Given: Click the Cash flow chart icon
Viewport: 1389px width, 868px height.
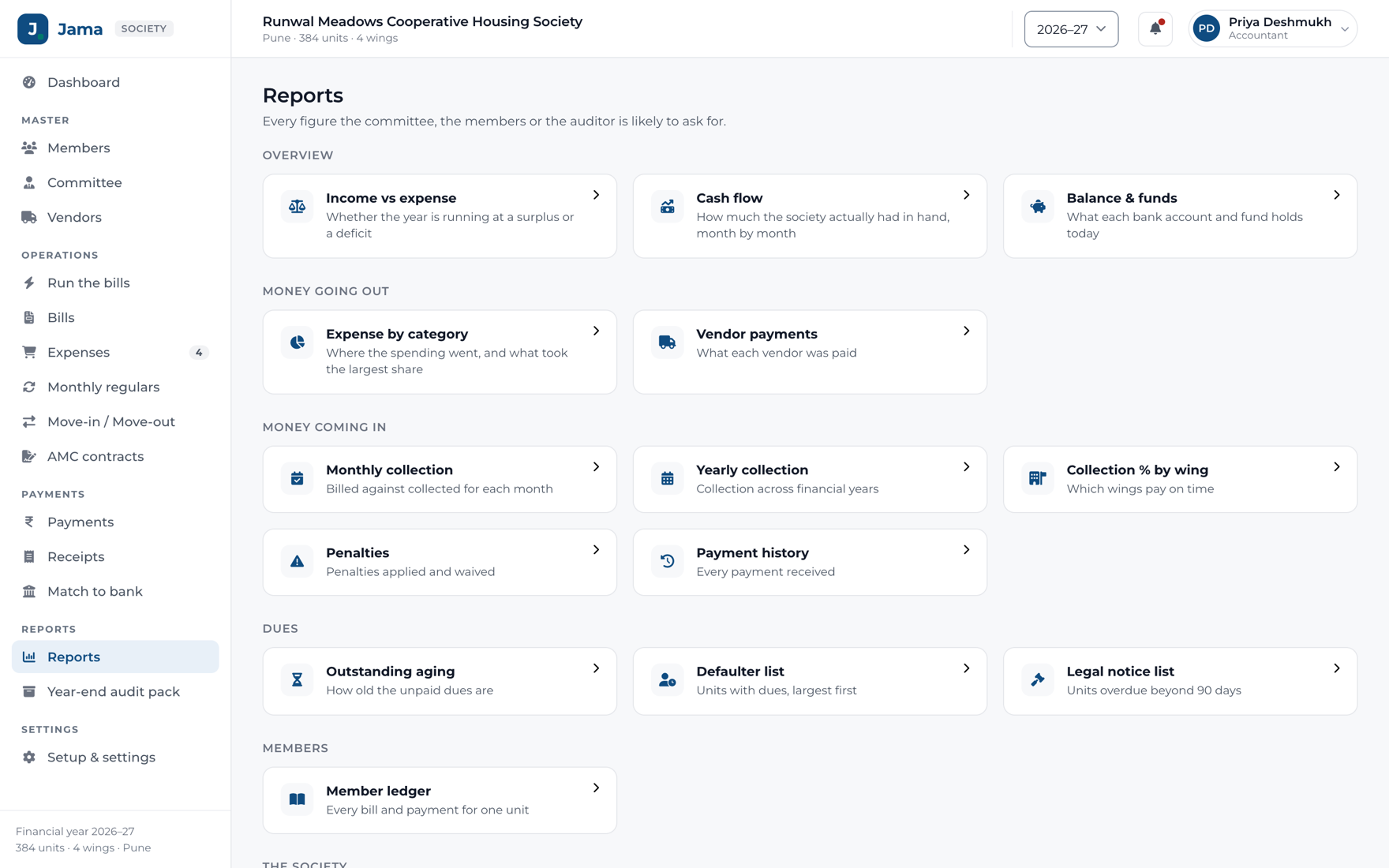Looking at the screenshot, I should click(x=668, y=207).
